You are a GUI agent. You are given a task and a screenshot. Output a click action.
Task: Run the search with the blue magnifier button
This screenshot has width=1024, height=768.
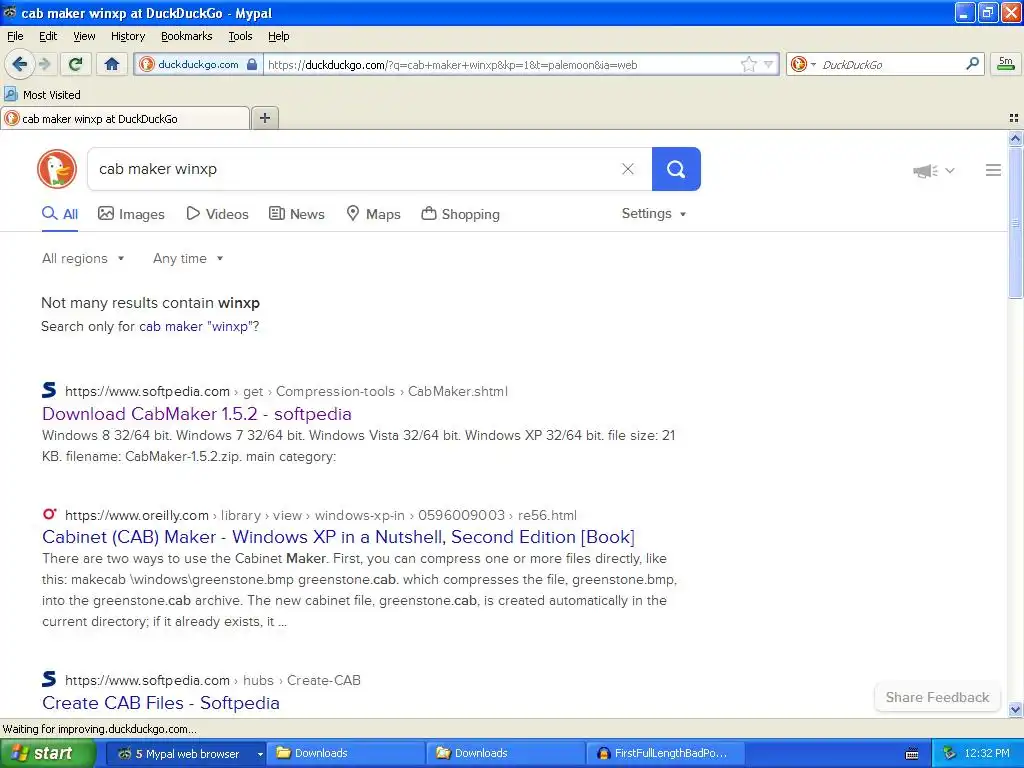coord(676,169)
